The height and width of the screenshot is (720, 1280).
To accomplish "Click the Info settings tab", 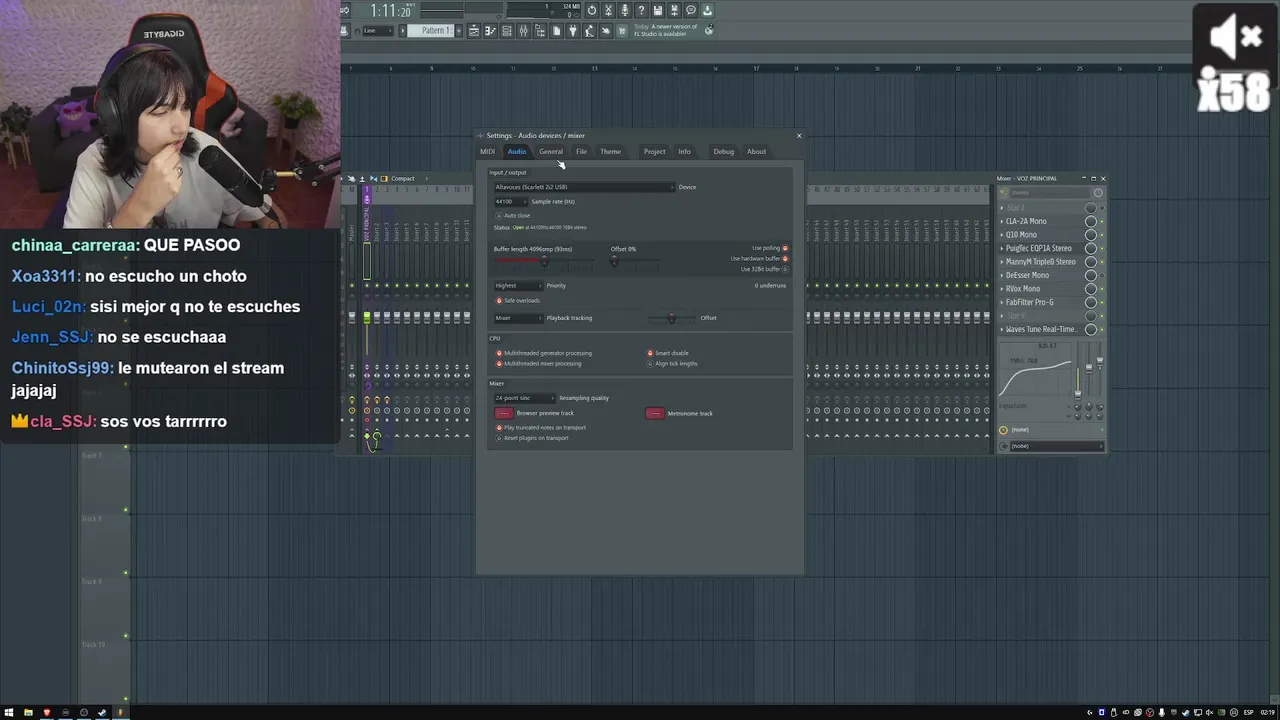I will click(684, 152).
